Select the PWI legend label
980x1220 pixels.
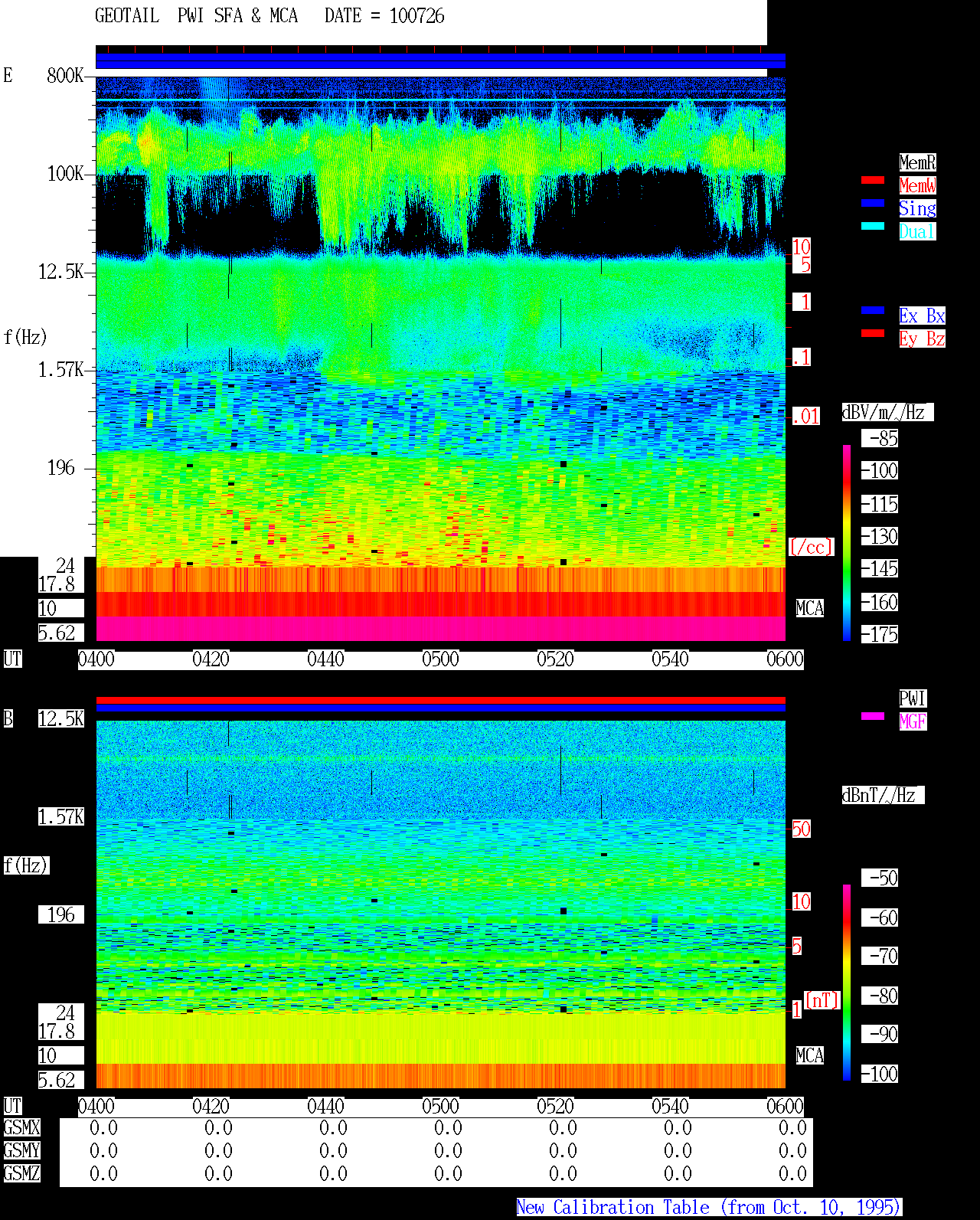coord(913,698)
